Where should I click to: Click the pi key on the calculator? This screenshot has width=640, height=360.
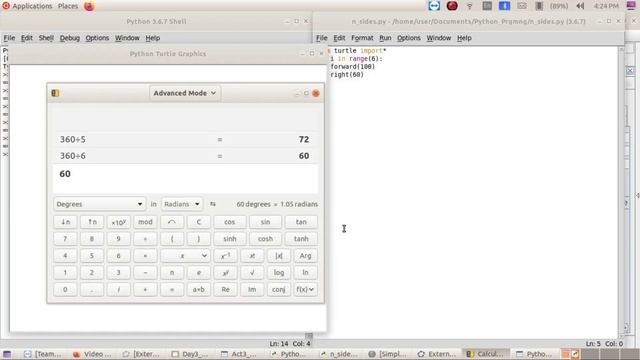[172, 273]
